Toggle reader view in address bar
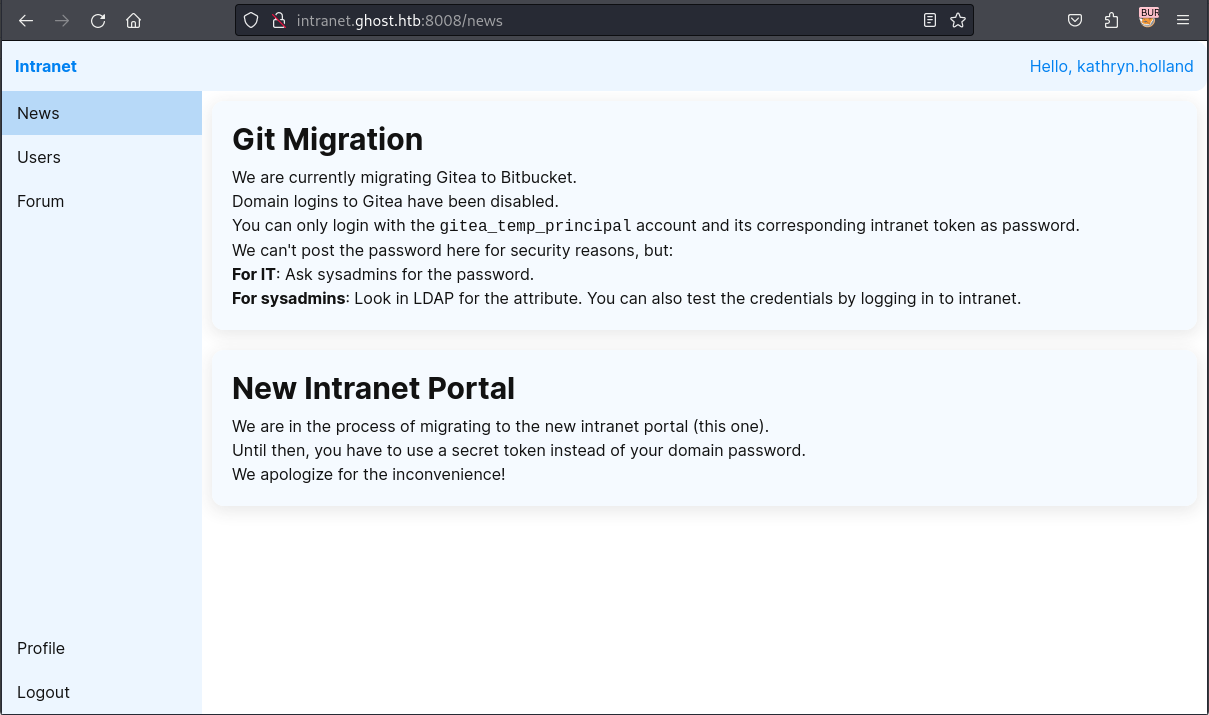This screenshot has height=715, width=1209. (x=930, y=20)
